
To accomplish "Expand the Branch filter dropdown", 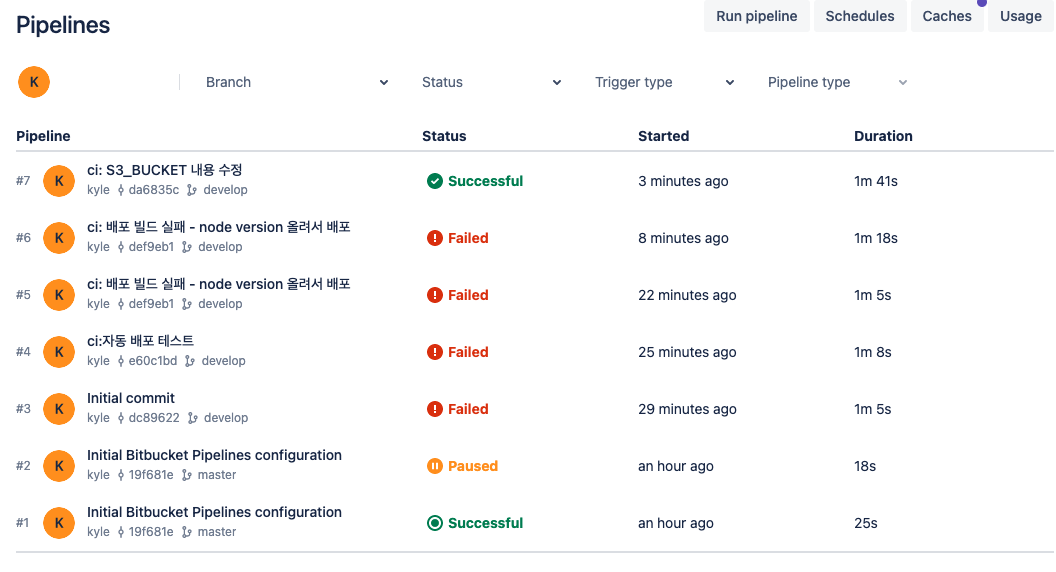I will click(x=296, y=82).
